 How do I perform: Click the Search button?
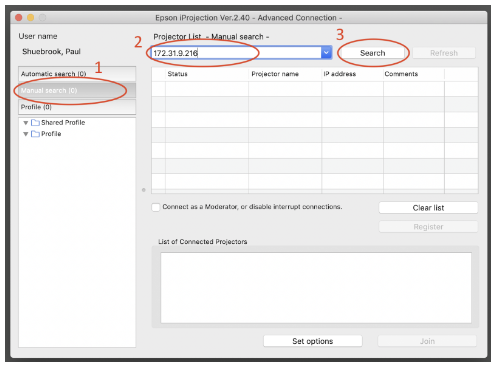coord(372,53)
